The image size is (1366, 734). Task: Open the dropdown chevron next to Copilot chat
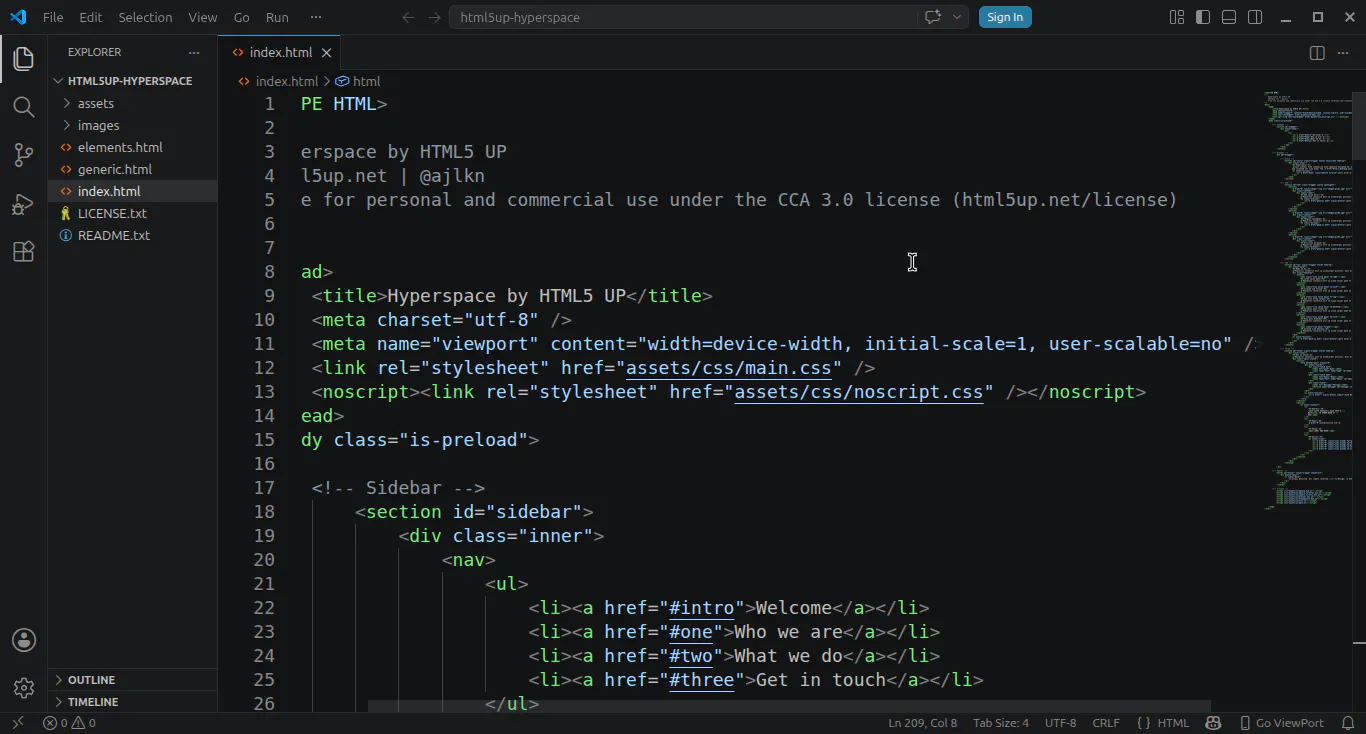957,17
